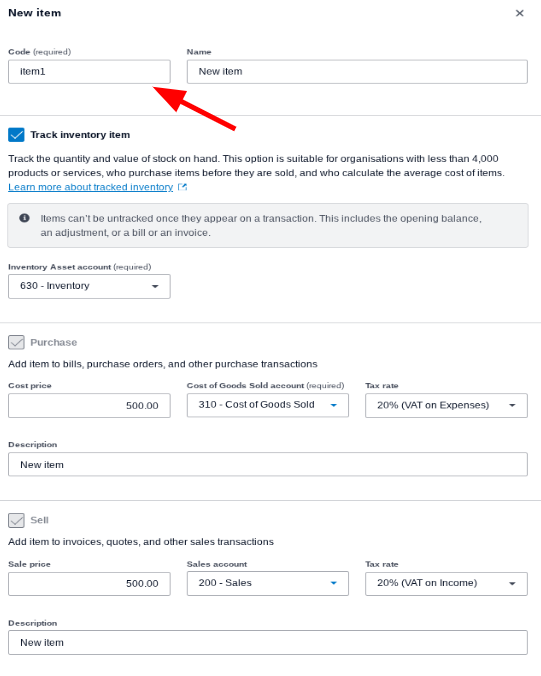This screenshot has height=676, width=541.
Task: Open the Sales account dropdown
Action: click(x=268, y=583)
